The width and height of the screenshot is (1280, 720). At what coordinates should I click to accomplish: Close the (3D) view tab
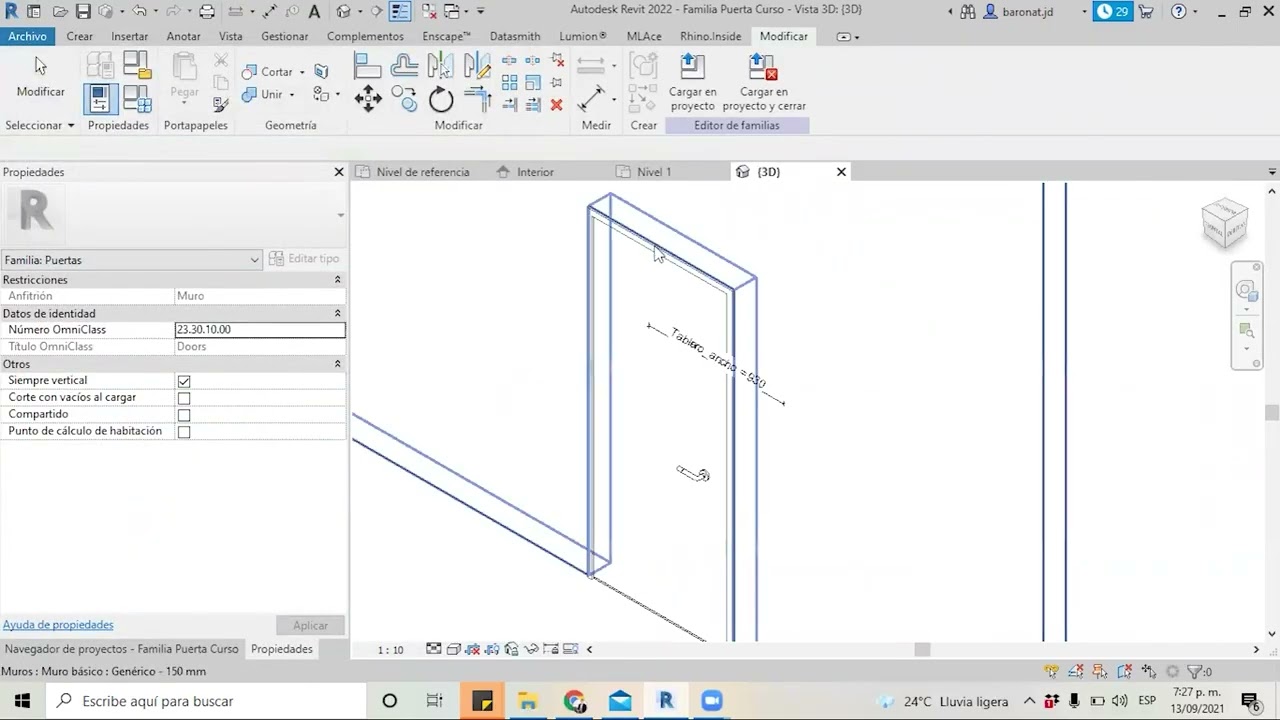[x=841, y=172]
